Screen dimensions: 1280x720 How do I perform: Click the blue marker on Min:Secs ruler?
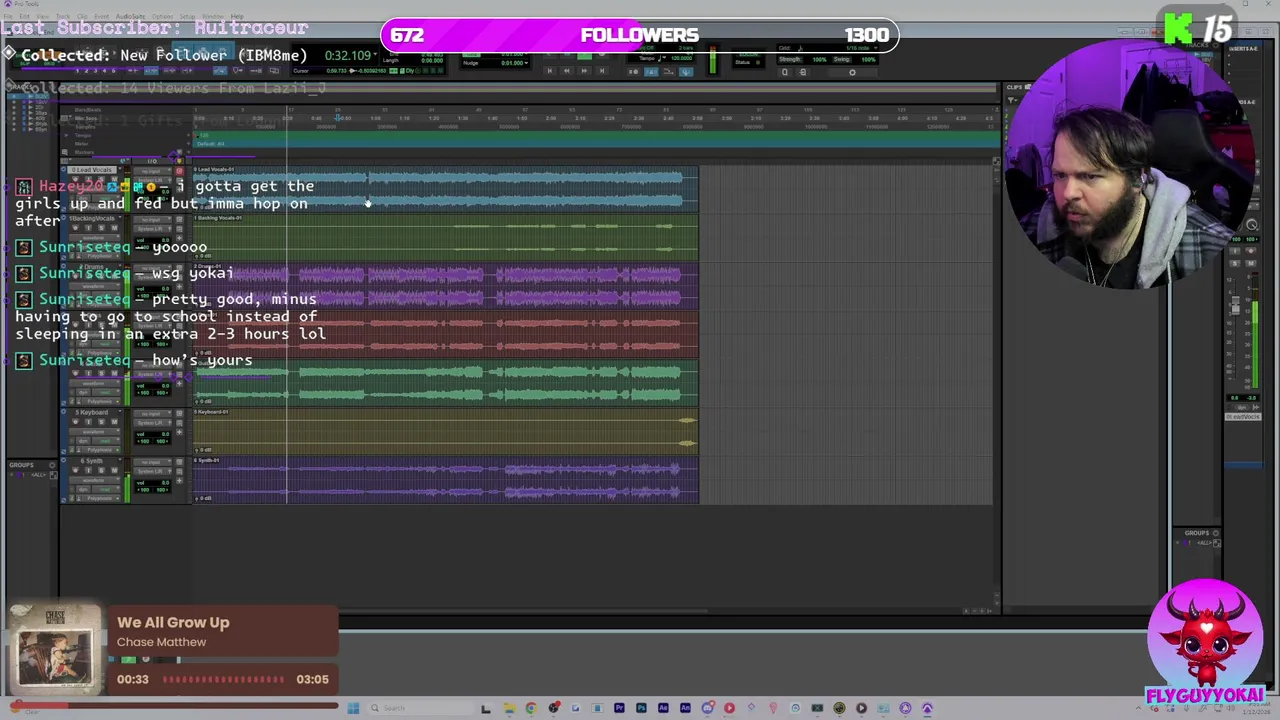(x=338, y=118)
